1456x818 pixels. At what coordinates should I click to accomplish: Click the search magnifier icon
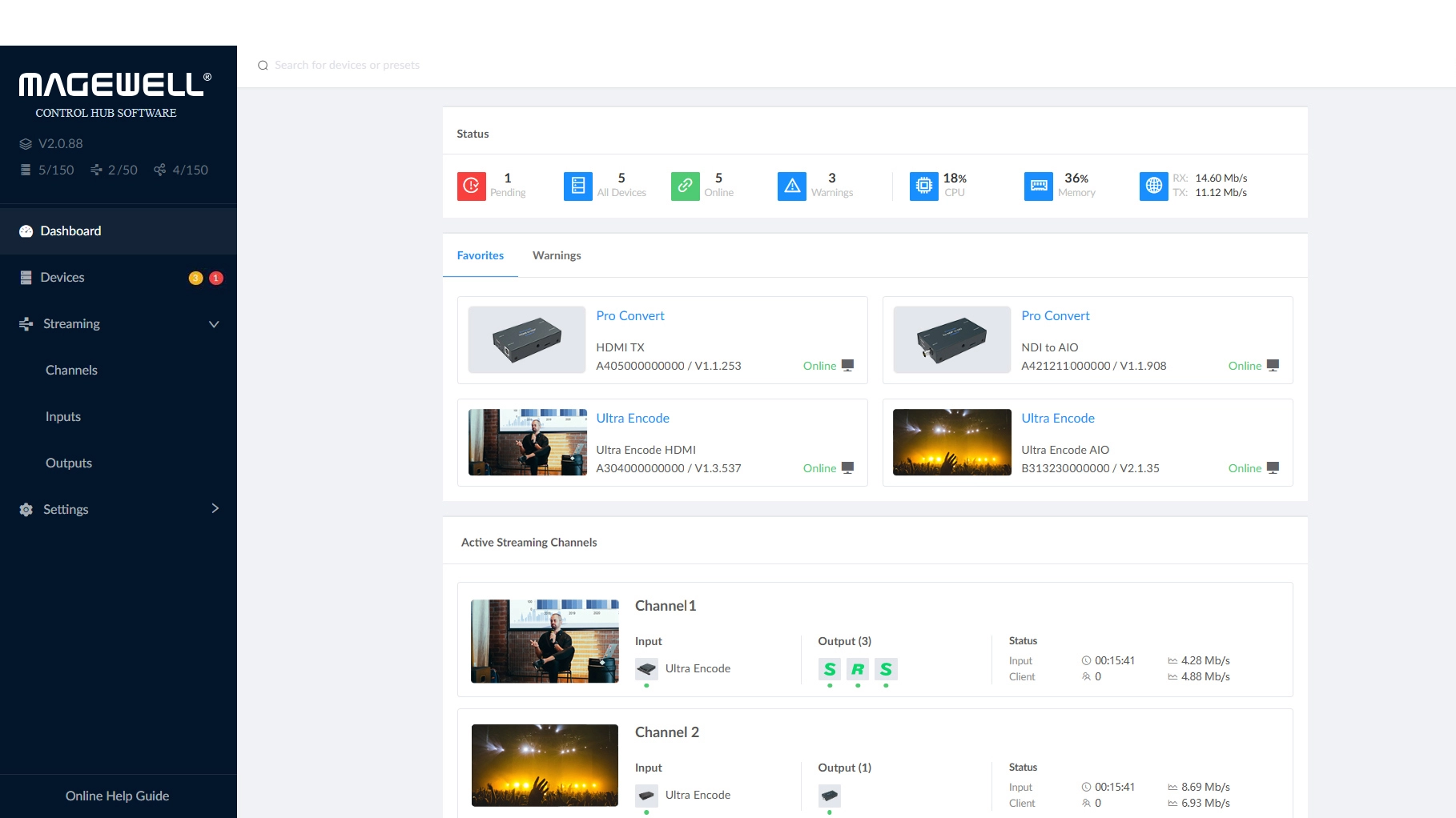263,66
